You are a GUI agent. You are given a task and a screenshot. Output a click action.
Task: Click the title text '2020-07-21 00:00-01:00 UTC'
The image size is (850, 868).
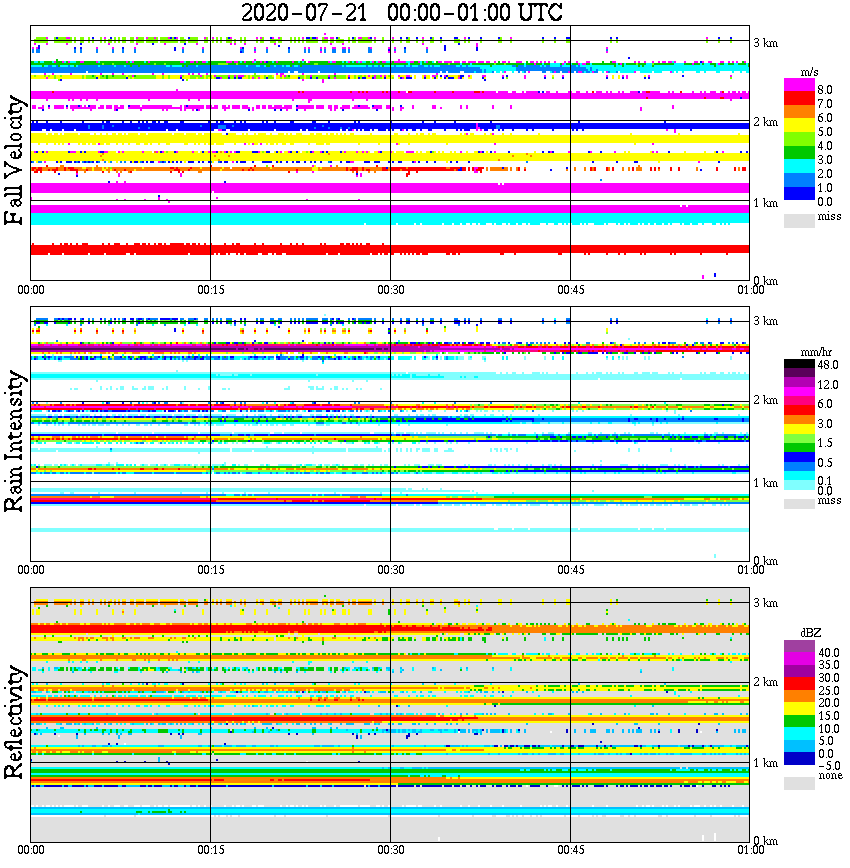click(402, 12)
